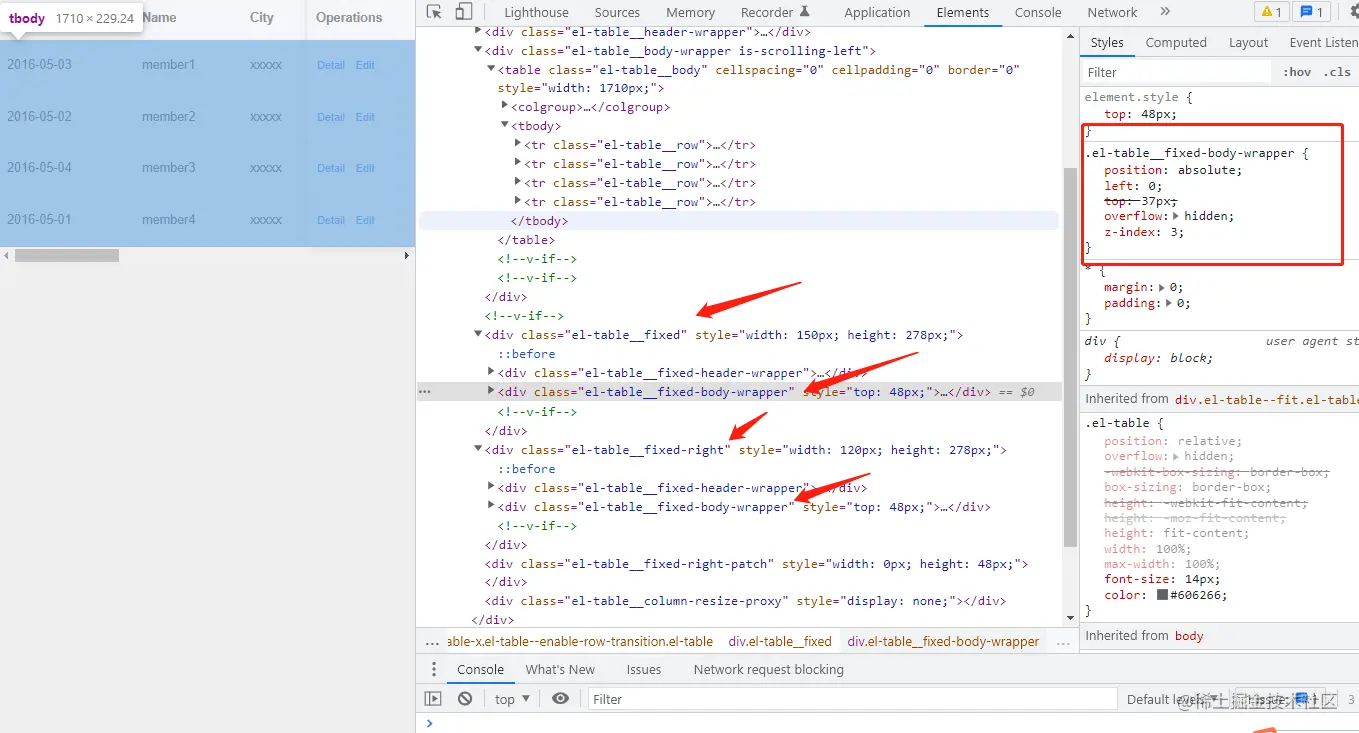Switch to the top Console tab

tap(1038, 12)
